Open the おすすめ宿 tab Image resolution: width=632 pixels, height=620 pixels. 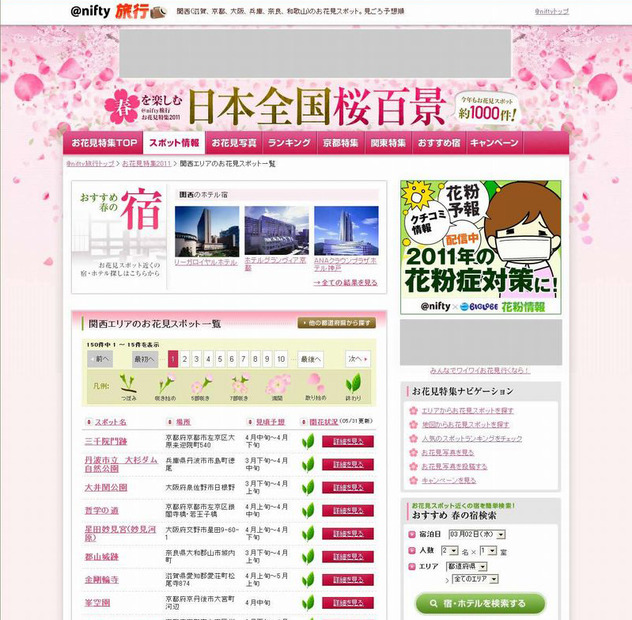(439, 143)
